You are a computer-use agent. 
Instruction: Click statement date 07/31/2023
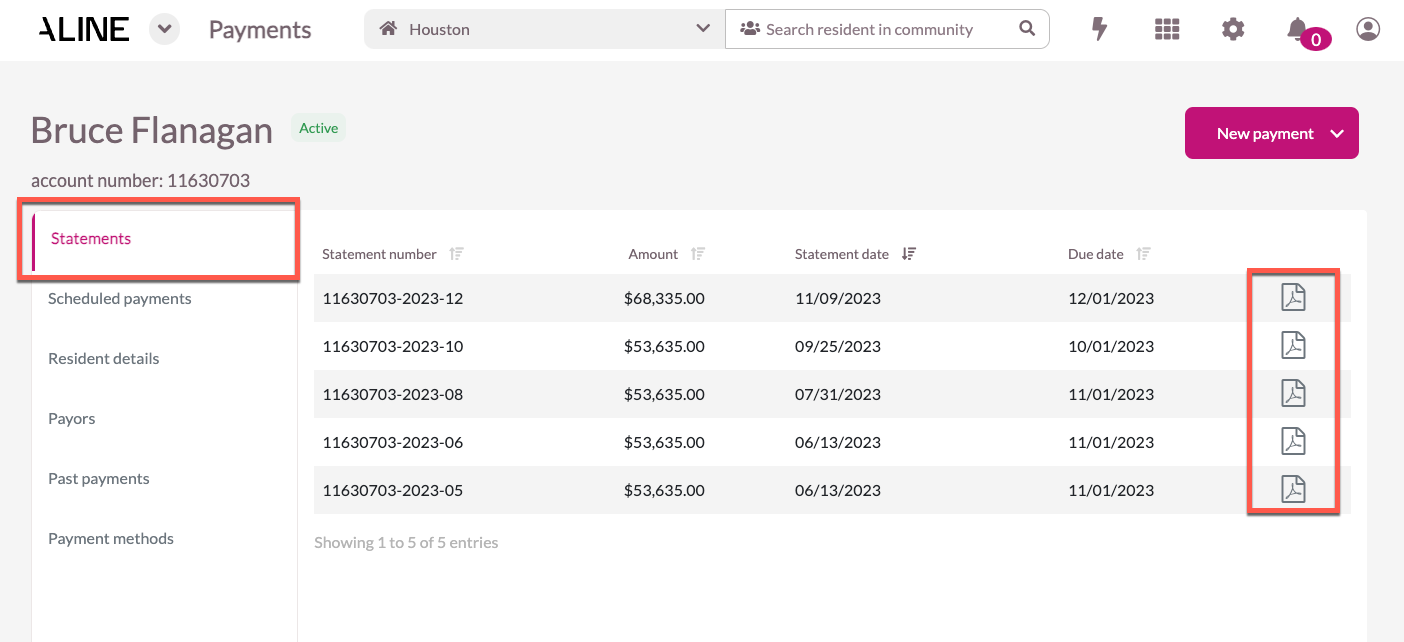point(838,394)
